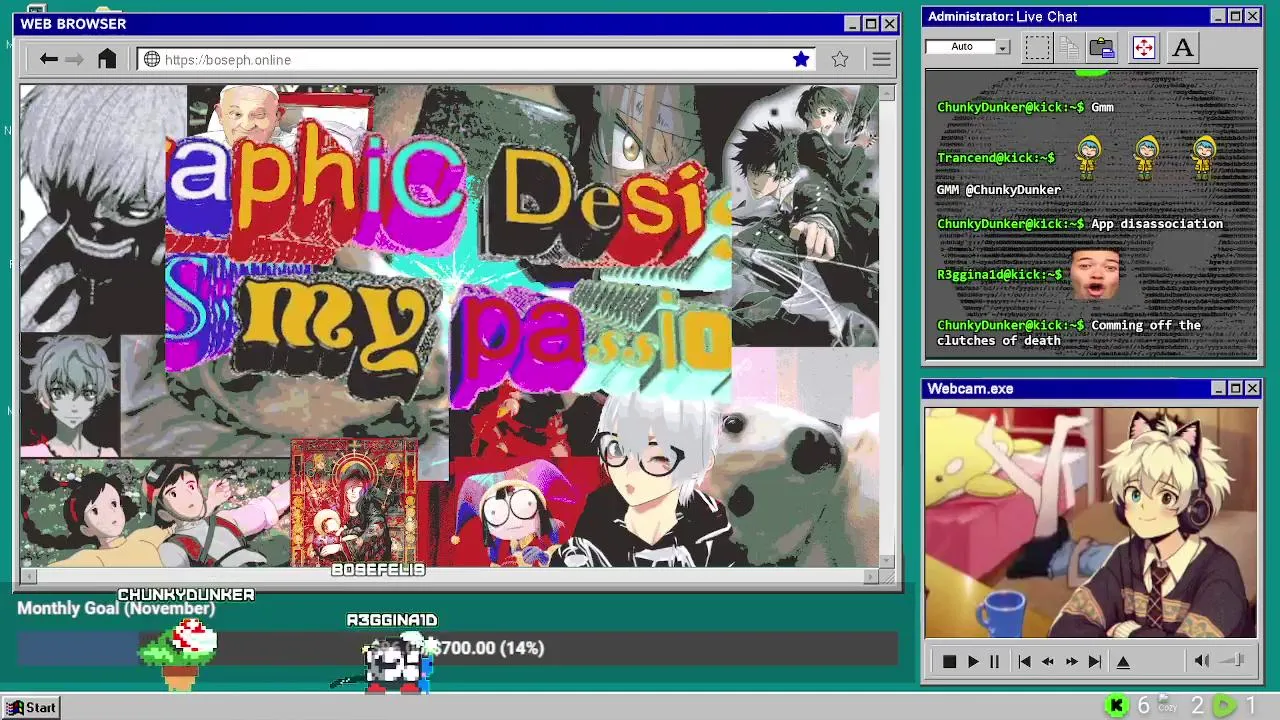Click the R3ggina1d face emote in chat
The height and width of the screenshot is (720, 1280).
tap(1095, 274)
